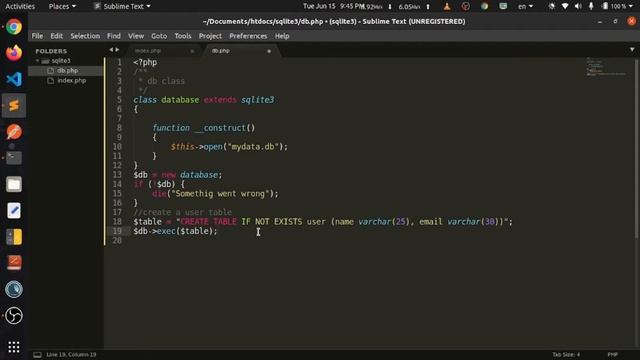640x360 pixels.
Task: Click the Sublime Text dock icon
Action: point(14,105)
